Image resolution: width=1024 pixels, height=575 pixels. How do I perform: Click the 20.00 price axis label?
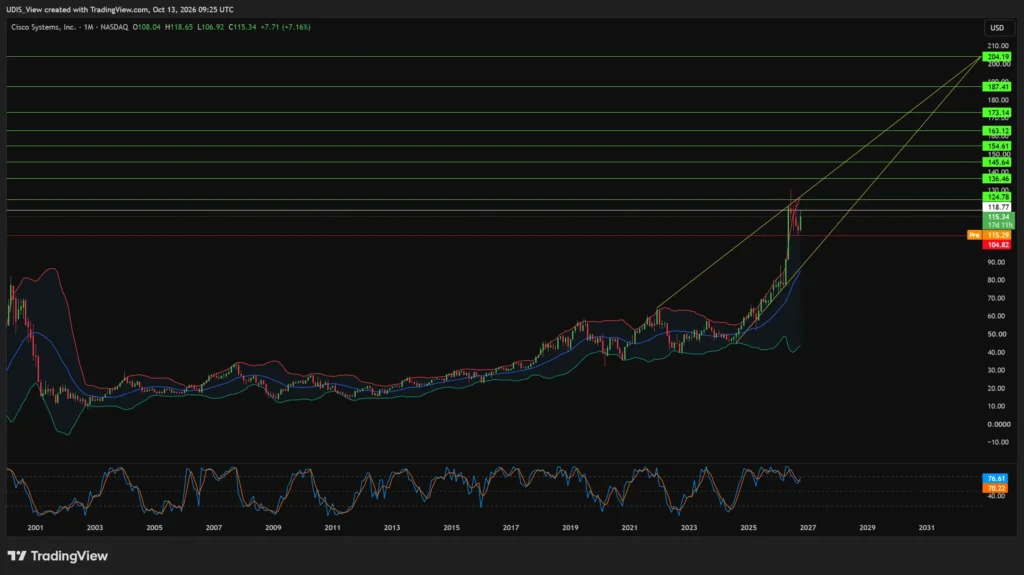coord(997,389)
